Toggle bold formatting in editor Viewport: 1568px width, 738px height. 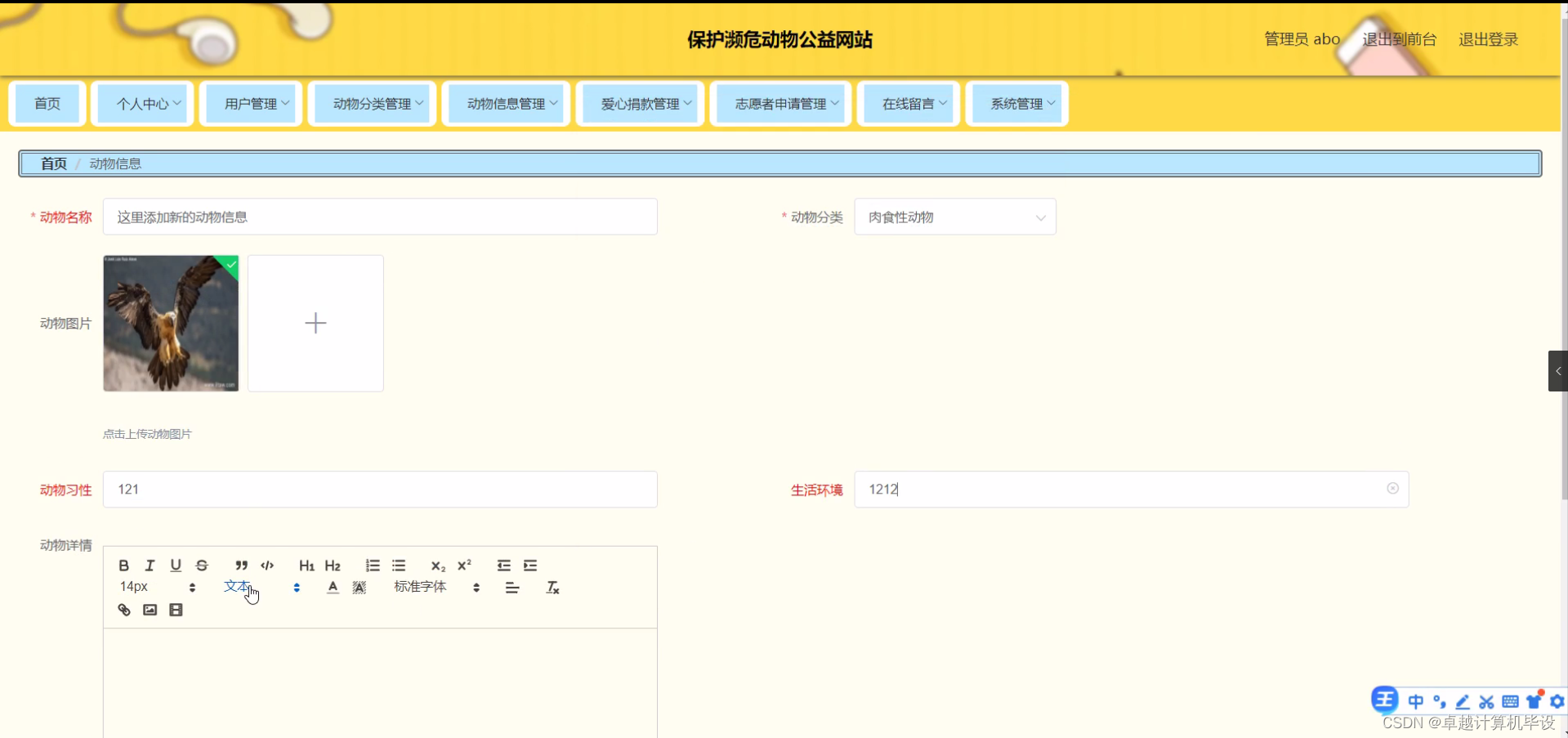click(x=124, y=566)
